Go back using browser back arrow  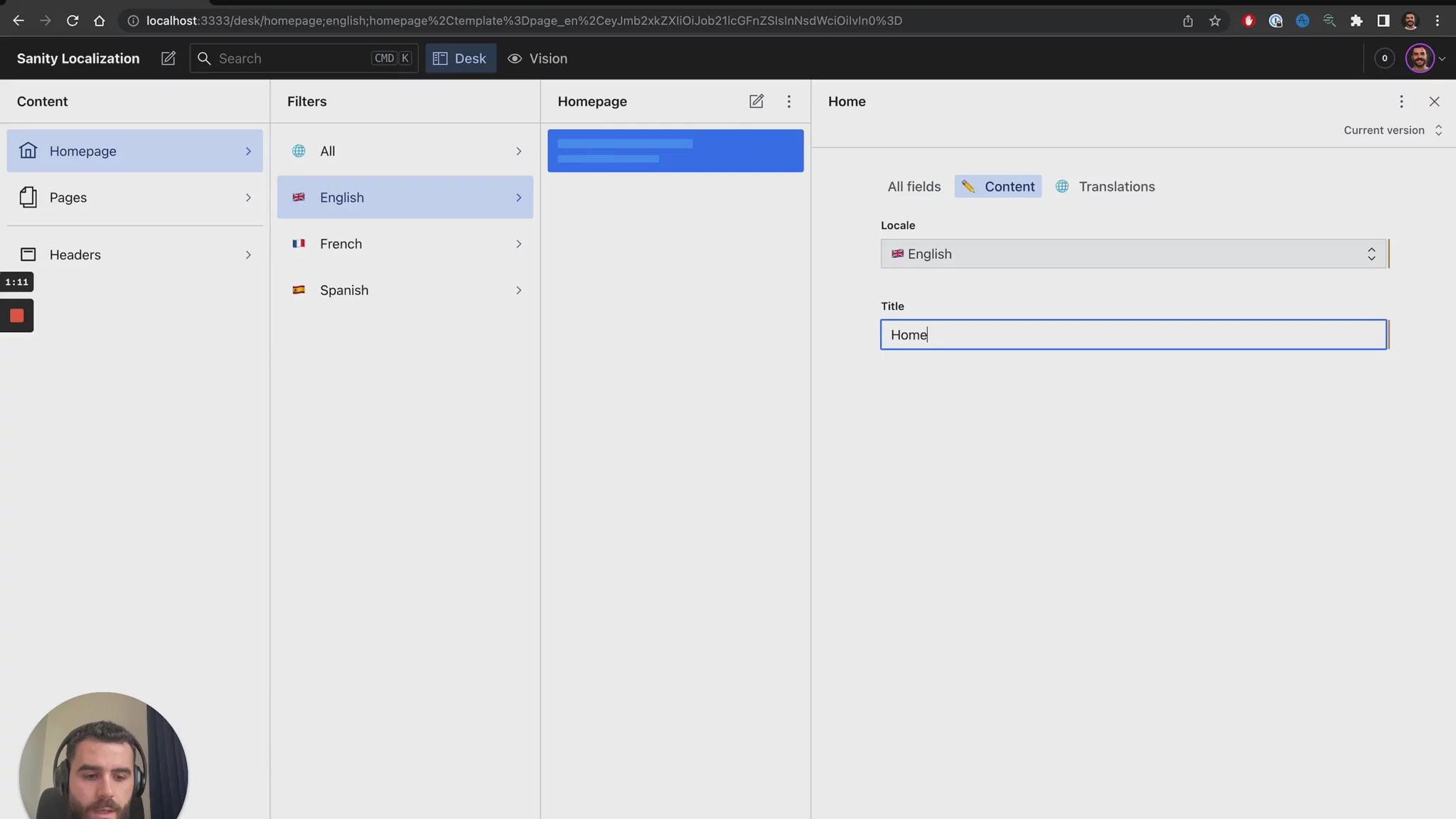click(x=18, y=21)
